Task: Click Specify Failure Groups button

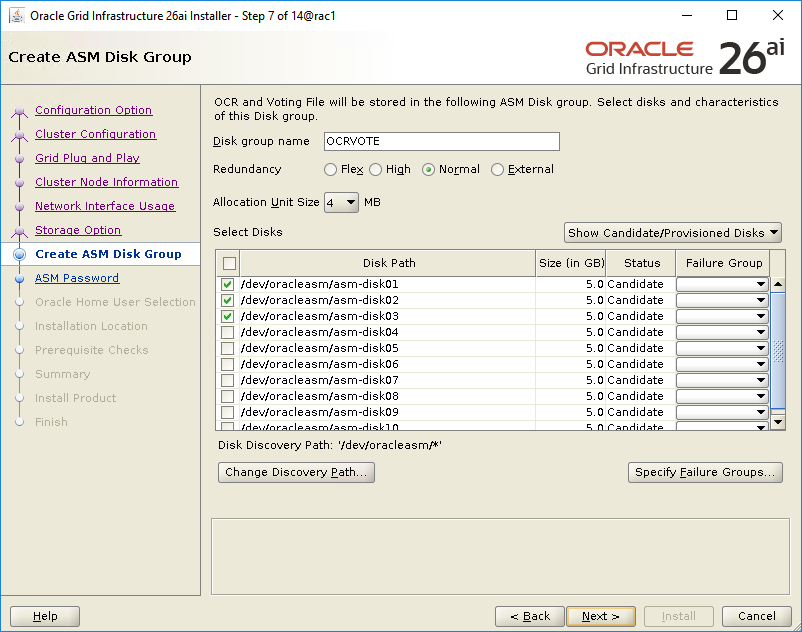Action: click(x=705, y=472)
